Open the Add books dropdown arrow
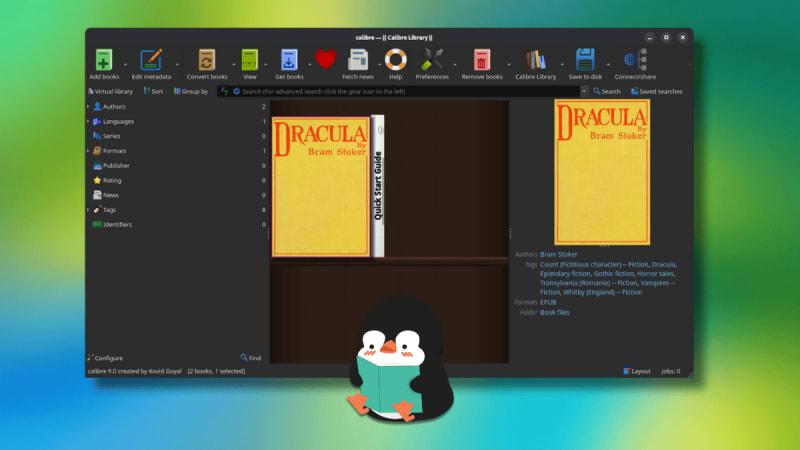The width and height of the screenshot is (800, 450). [125, 65]
